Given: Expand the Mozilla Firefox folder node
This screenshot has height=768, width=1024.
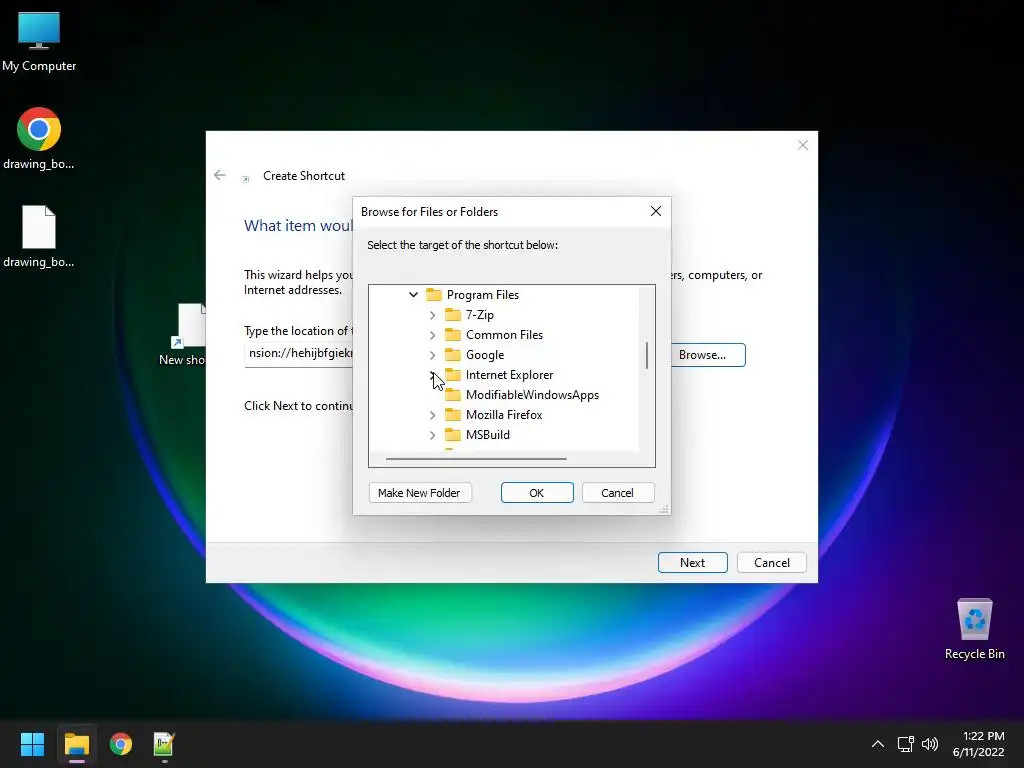Looking at the screenshot, I should (432, 415).
